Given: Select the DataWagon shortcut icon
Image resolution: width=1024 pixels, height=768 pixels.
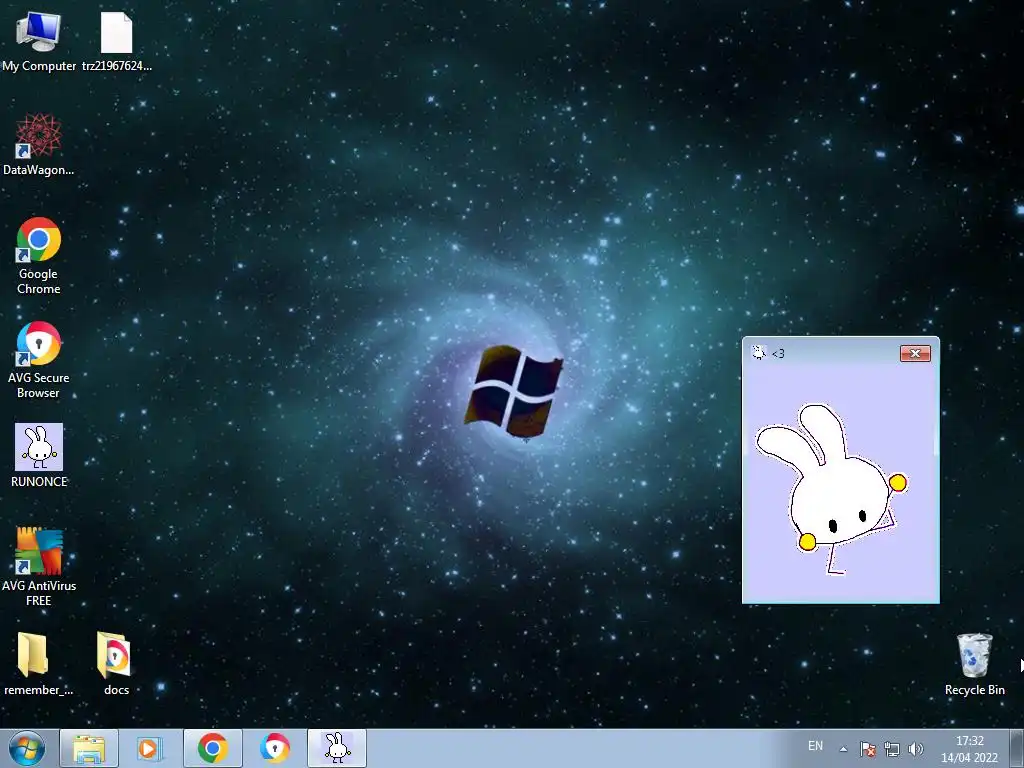Looking at the screenshot, I should coord(39,145).
